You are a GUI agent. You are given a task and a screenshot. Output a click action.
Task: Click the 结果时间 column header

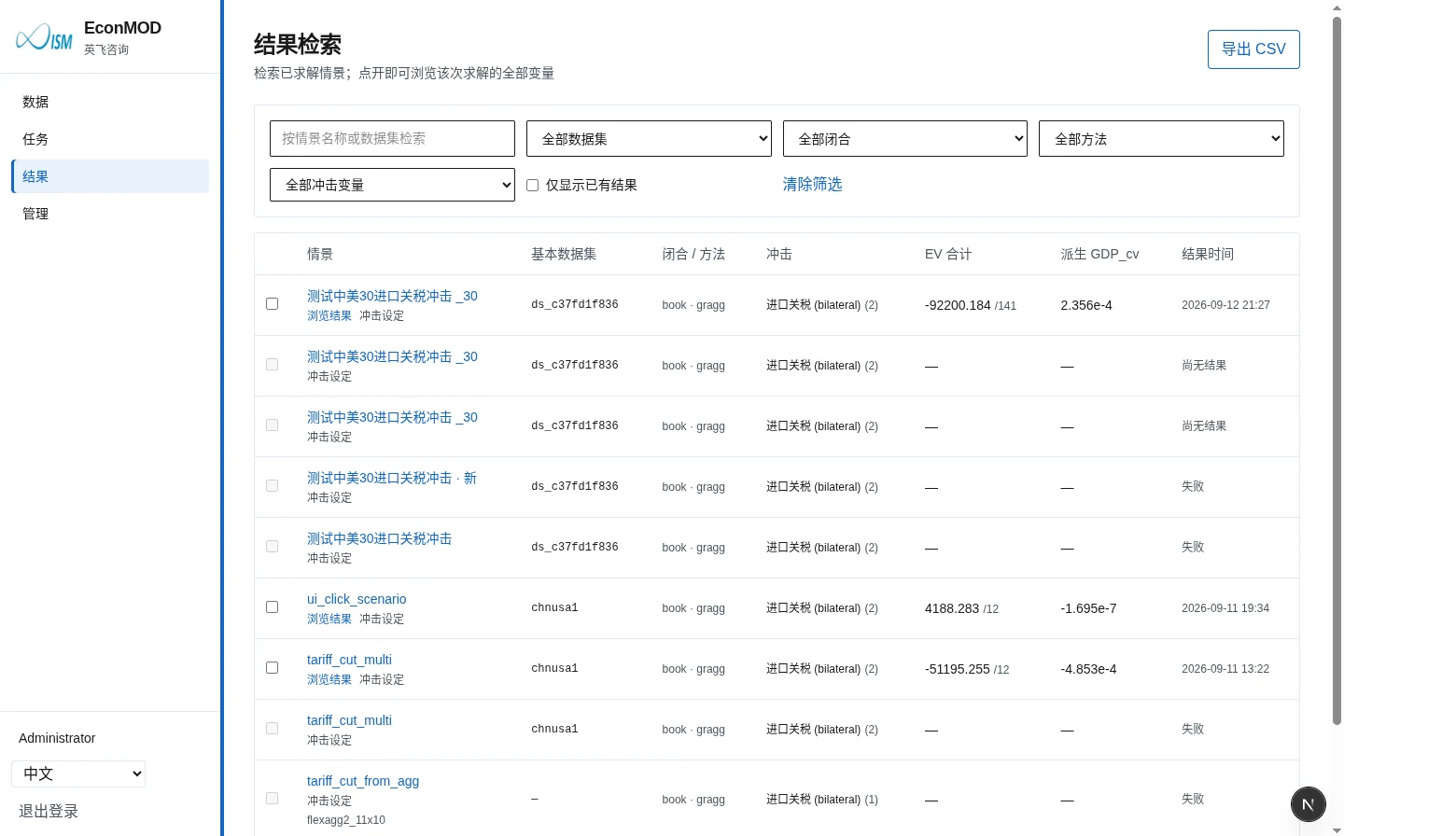click(x=1208, y=254)
